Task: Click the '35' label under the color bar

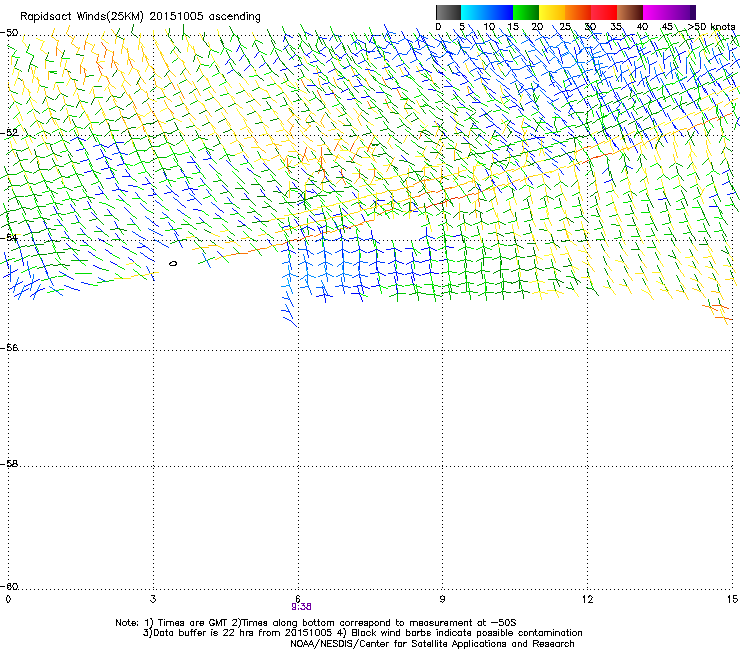Action: (616, 27)
